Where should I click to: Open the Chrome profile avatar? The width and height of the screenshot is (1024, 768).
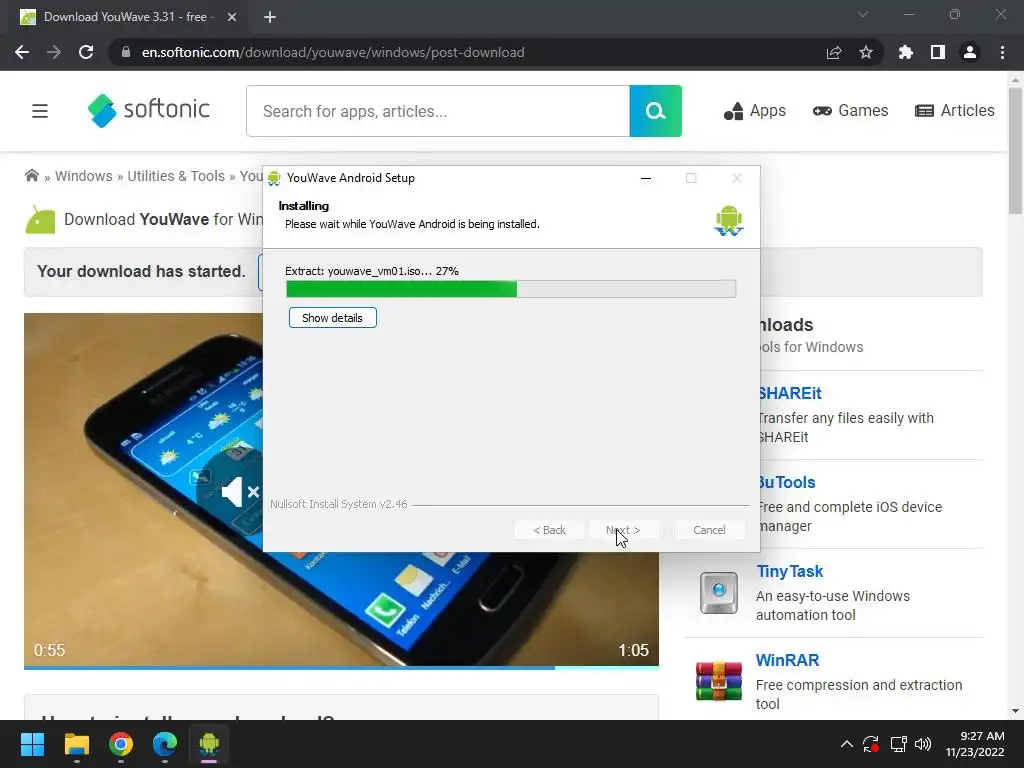(x=970, y=52)
